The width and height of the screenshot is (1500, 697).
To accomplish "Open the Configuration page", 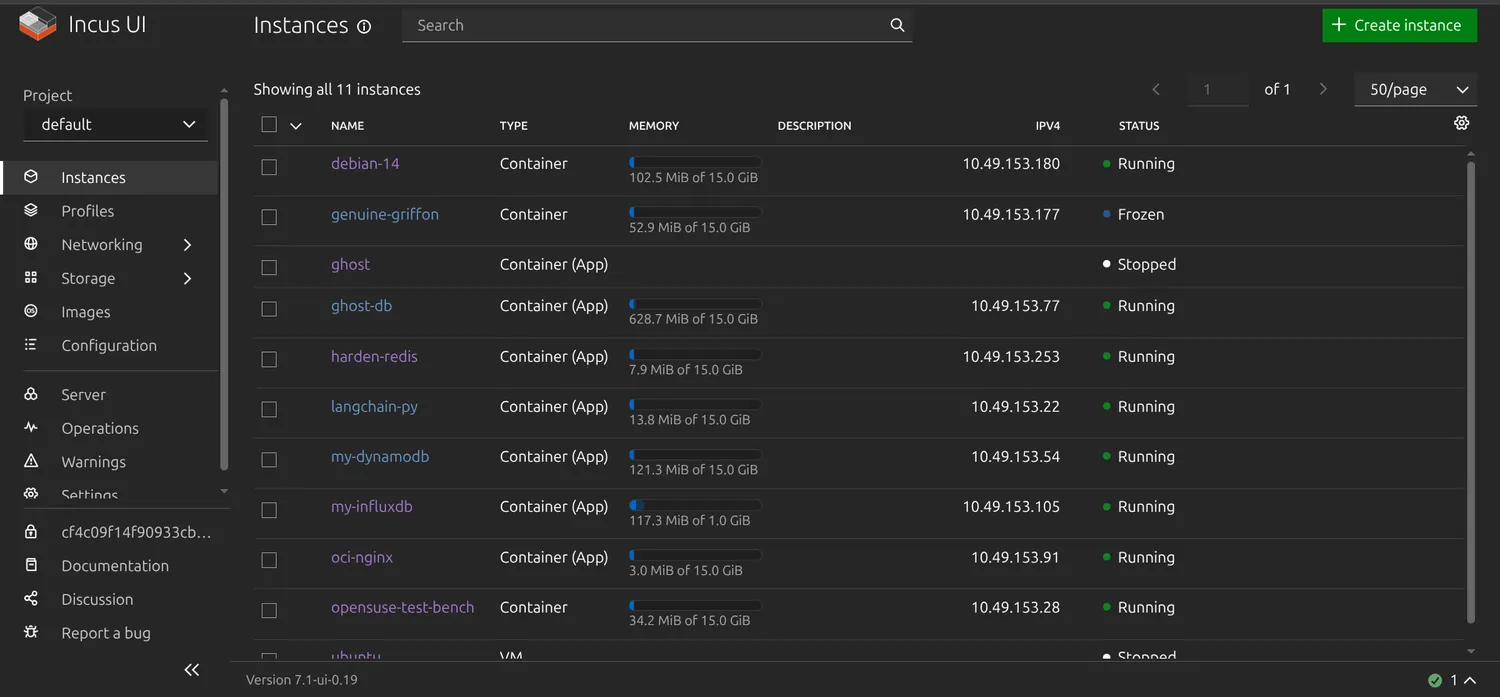I will click(110, 345).
